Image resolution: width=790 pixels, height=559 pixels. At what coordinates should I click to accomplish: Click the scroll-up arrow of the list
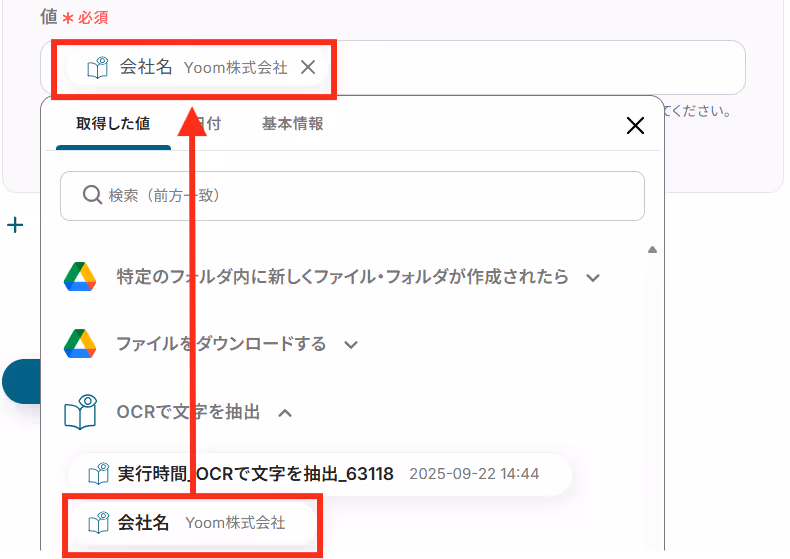652,249
